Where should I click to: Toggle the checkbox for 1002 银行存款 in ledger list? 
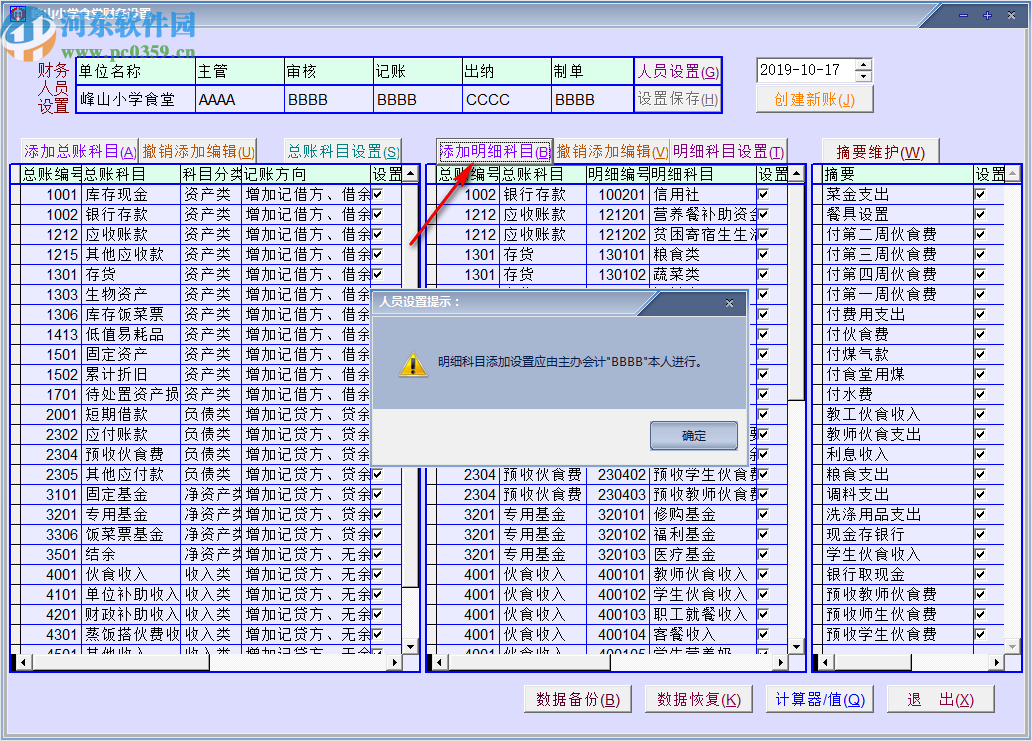378,214
